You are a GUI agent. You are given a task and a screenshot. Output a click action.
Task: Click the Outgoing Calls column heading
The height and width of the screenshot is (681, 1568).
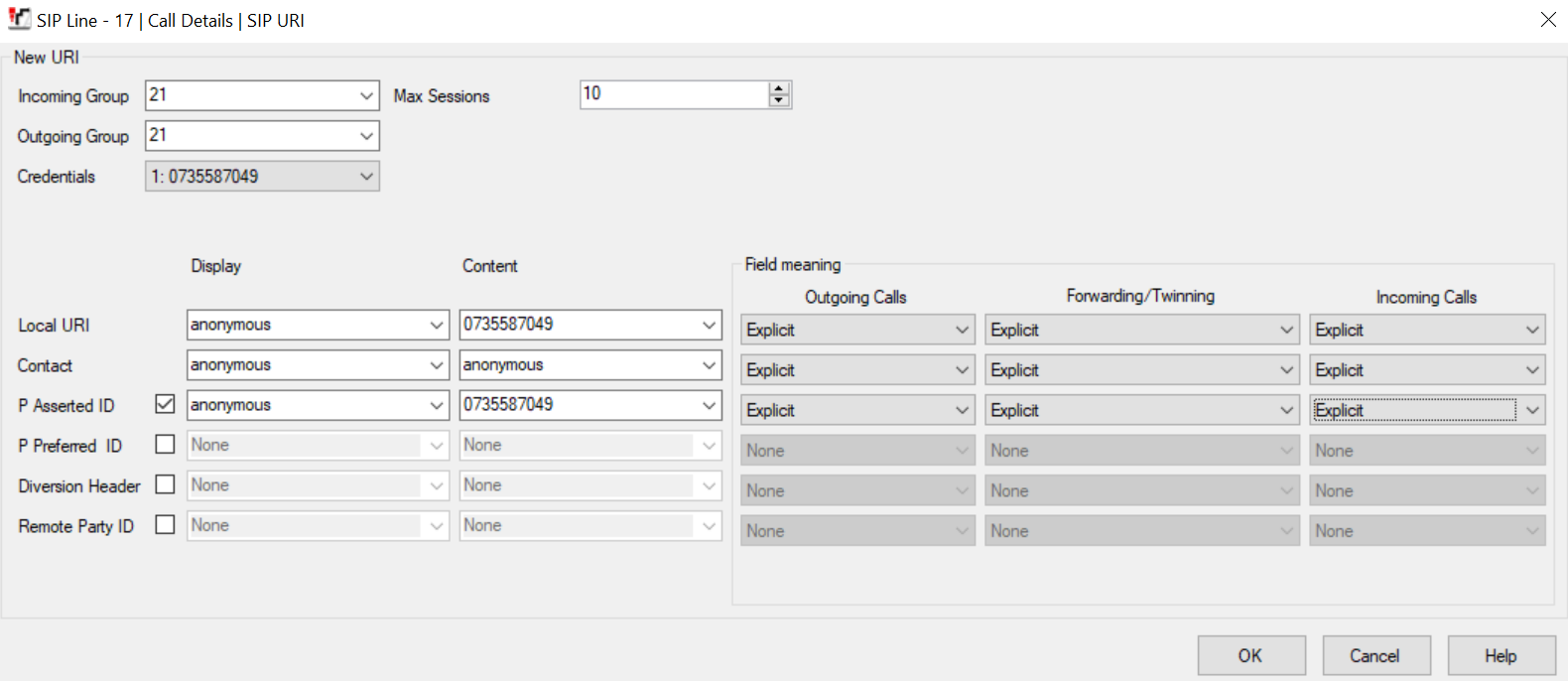(x=855, y=297)
